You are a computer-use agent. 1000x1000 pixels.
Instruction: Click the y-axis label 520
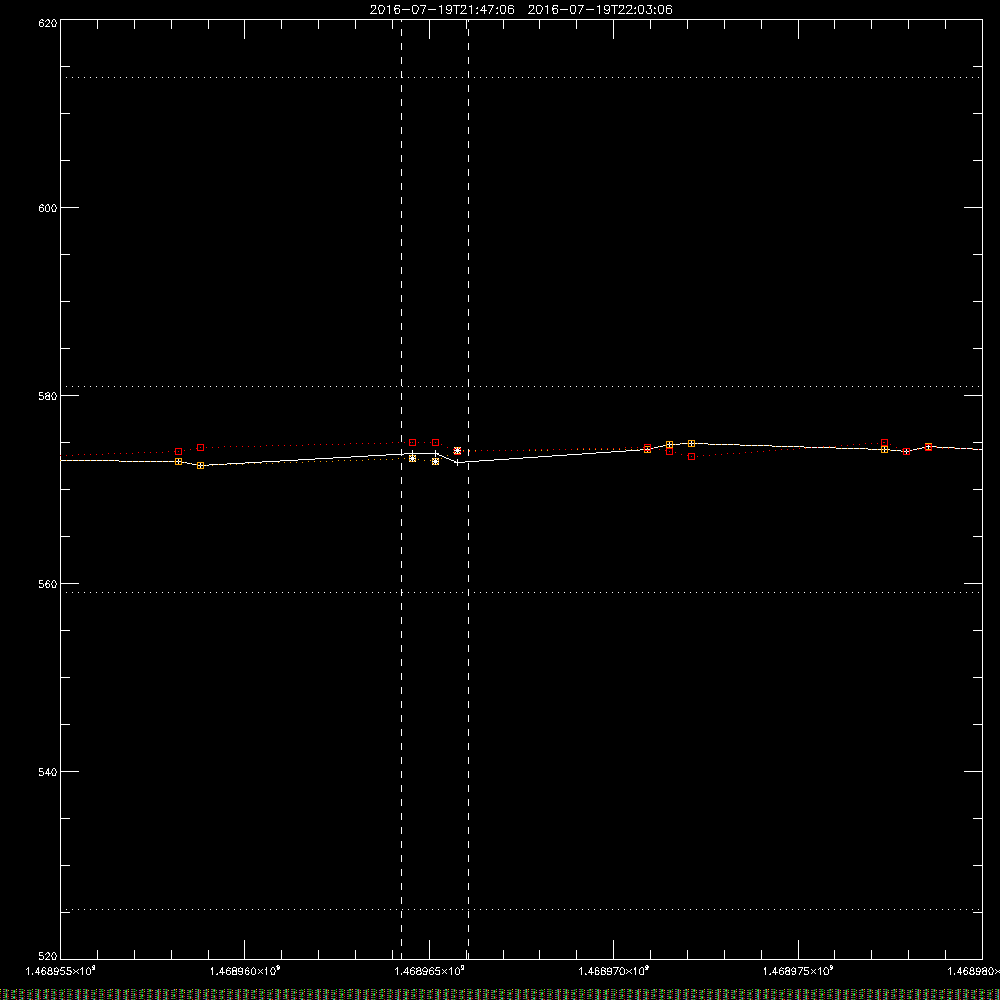[x=48, y=956]
